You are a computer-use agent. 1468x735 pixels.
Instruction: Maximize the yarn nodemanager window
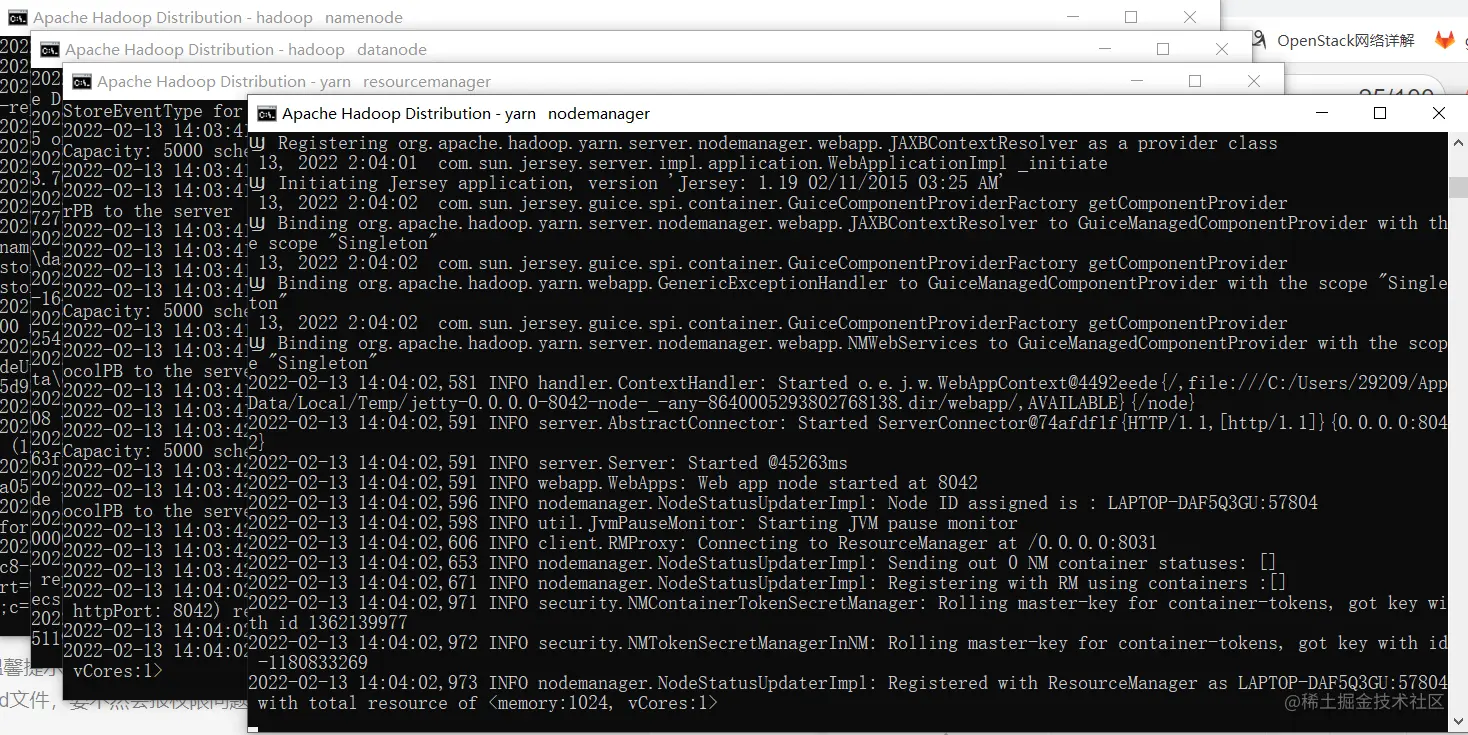[1380, 113]
